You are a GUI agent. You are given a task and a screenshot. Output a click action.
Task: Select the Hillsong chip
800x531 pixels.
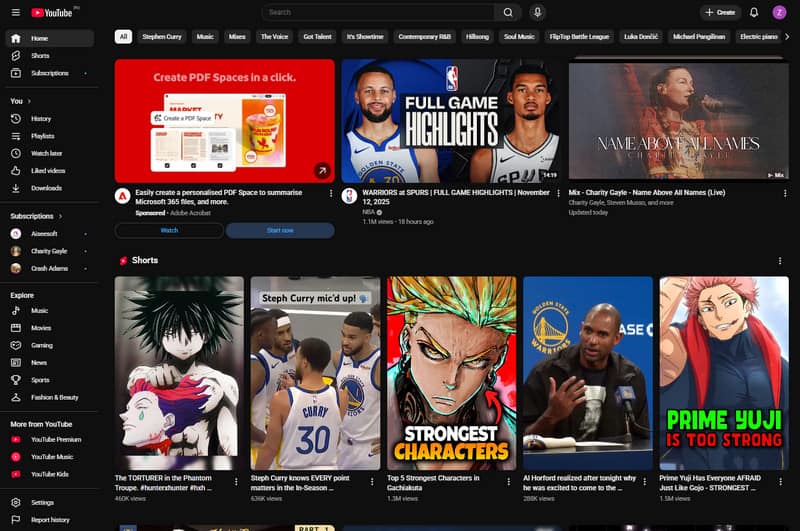pos(477,37)
